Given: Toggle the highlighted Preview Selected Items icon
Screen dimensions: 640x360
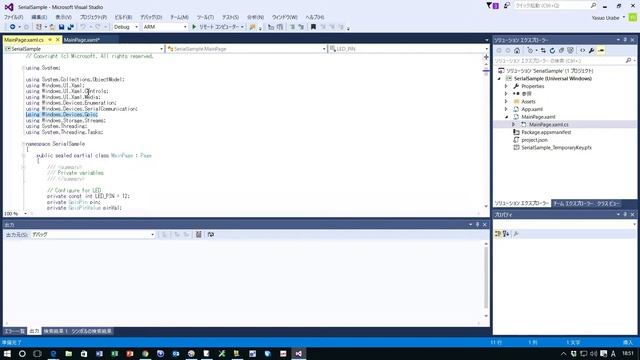Looking at the screenshot, I should (x=601, y=51).
